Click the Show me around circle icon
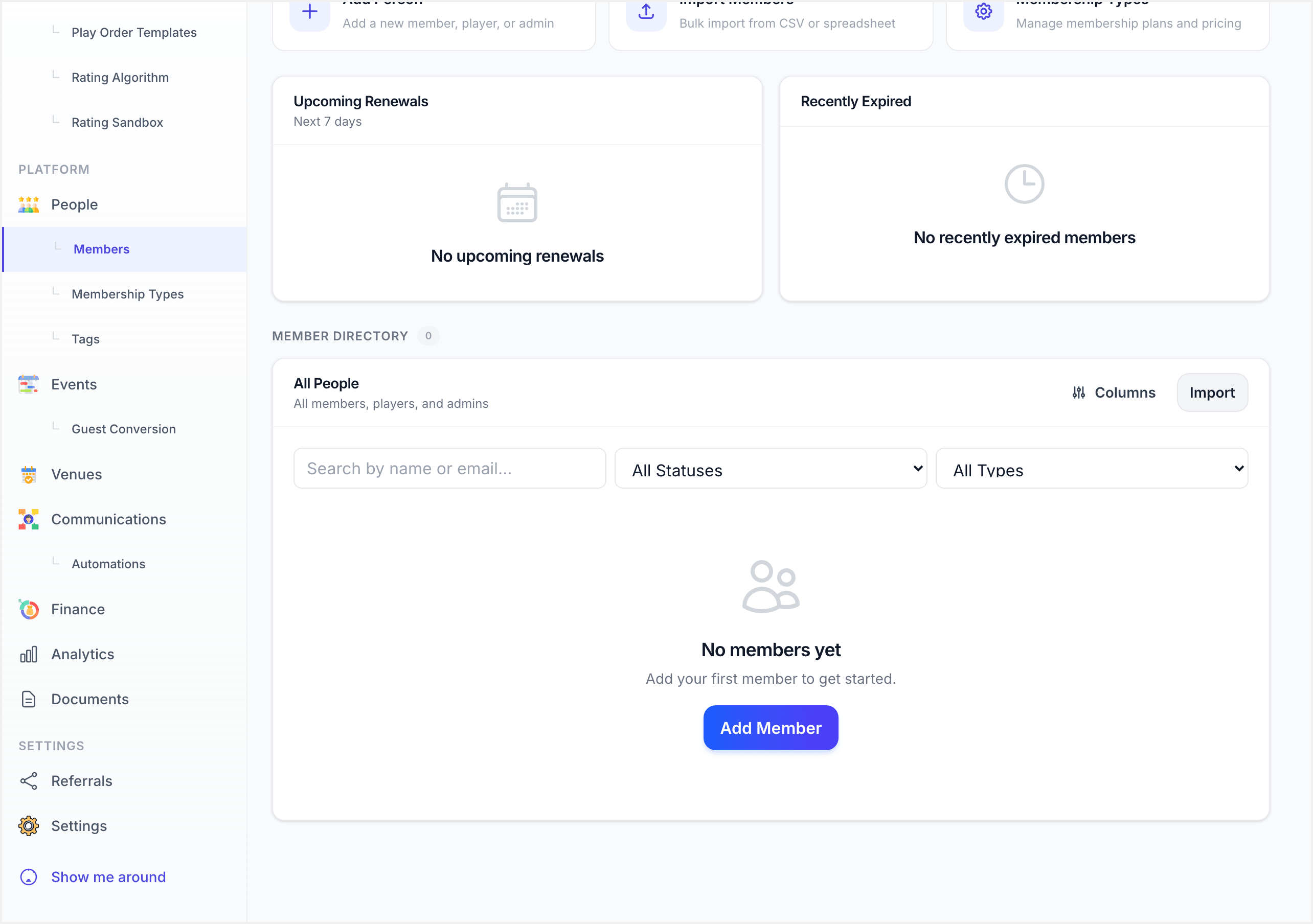The image size is (1313, 924). [x=28, y=877]
